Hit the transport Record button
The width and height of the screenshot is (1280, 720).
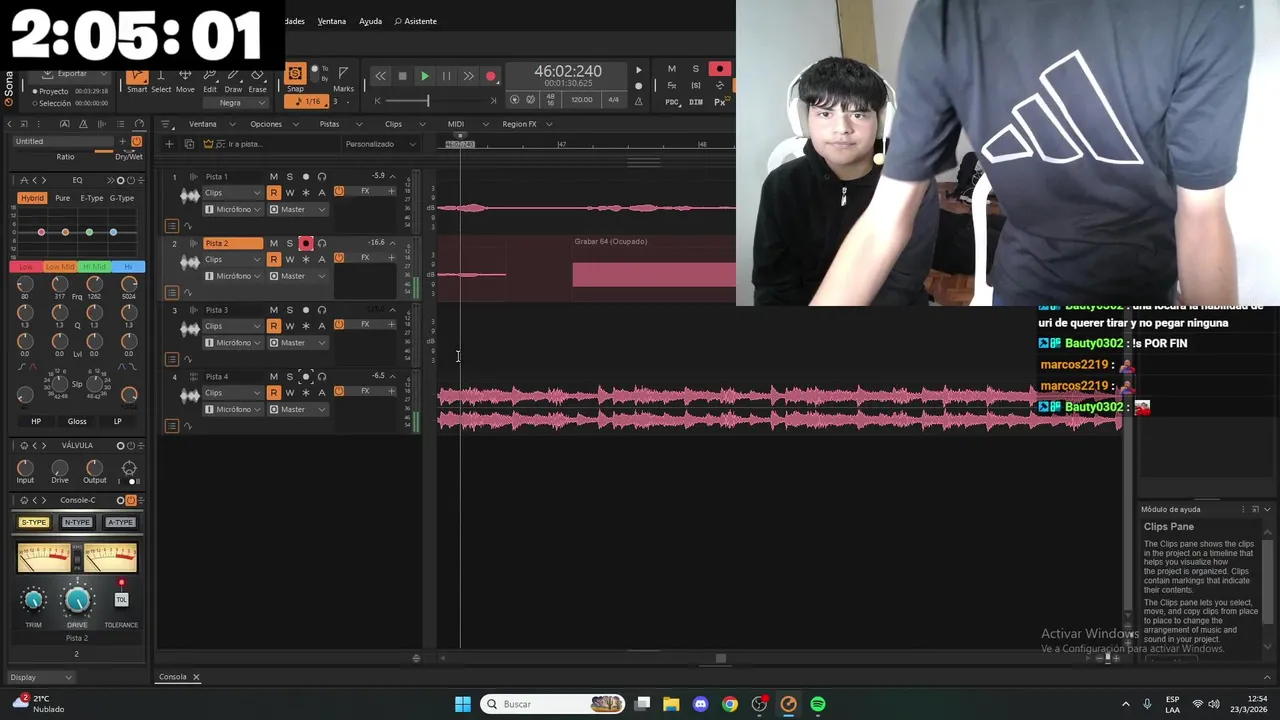490,76
